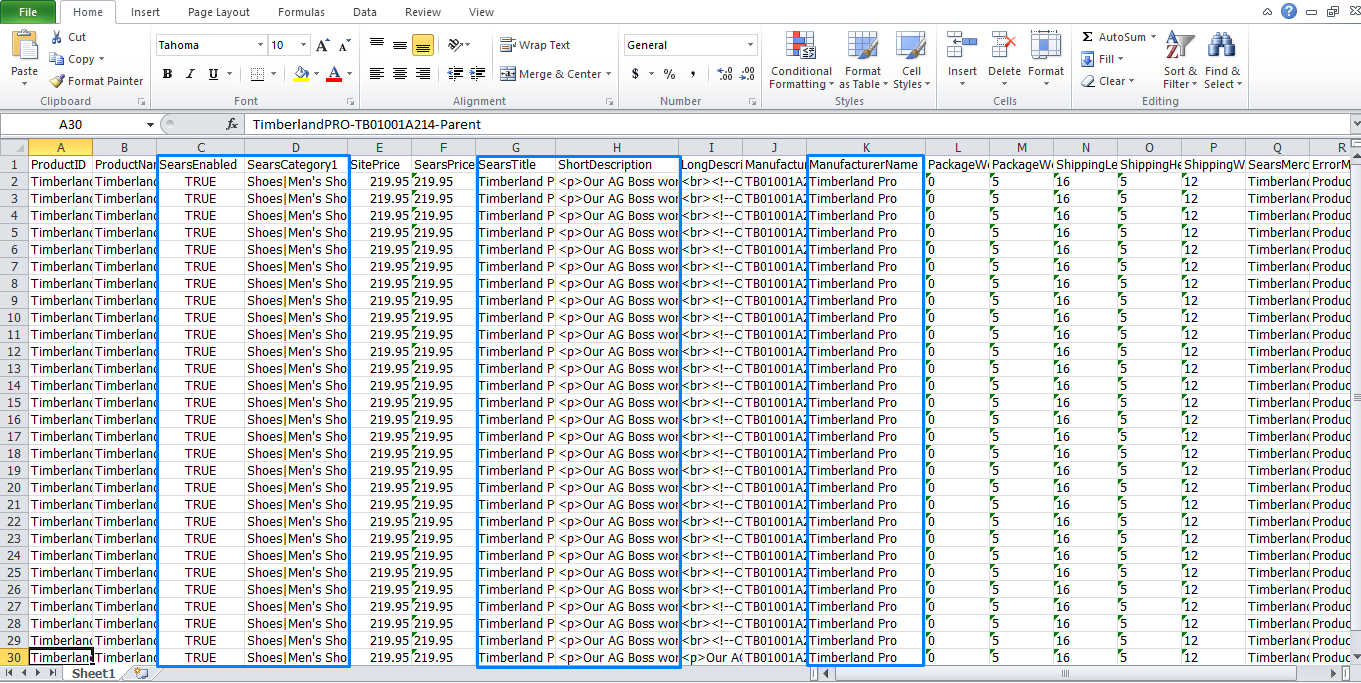Apply yellow Fill Color bucket
Image resolution: width=1361 pixels, height=683 pixels.
(301, 74)
